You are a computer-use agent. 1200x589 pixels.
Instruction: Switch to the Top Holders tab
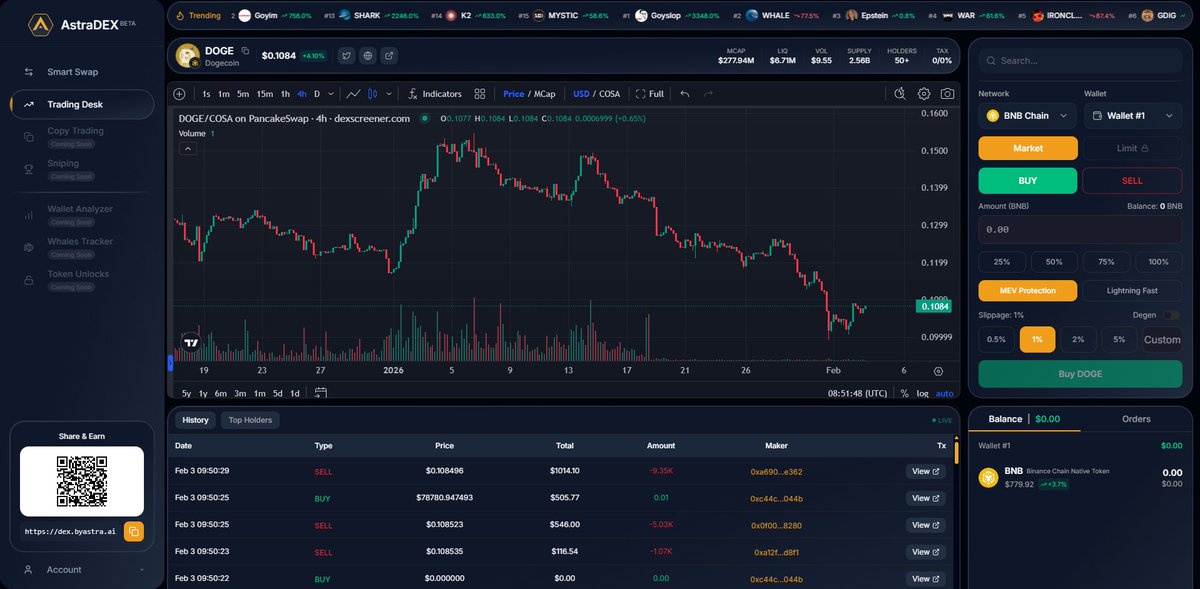pyautogui.click(x=250, y=420)
